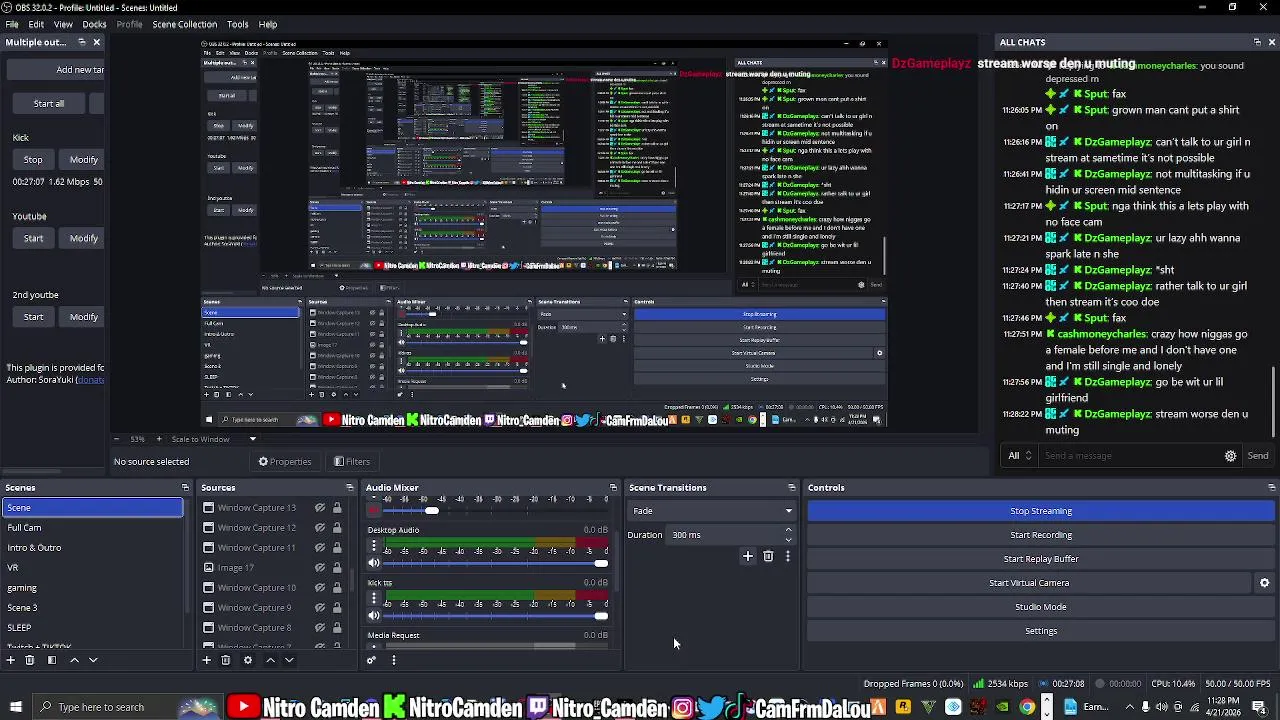
Task: Open source properties gear in Sources toolbar
Action: click(248, 660)
